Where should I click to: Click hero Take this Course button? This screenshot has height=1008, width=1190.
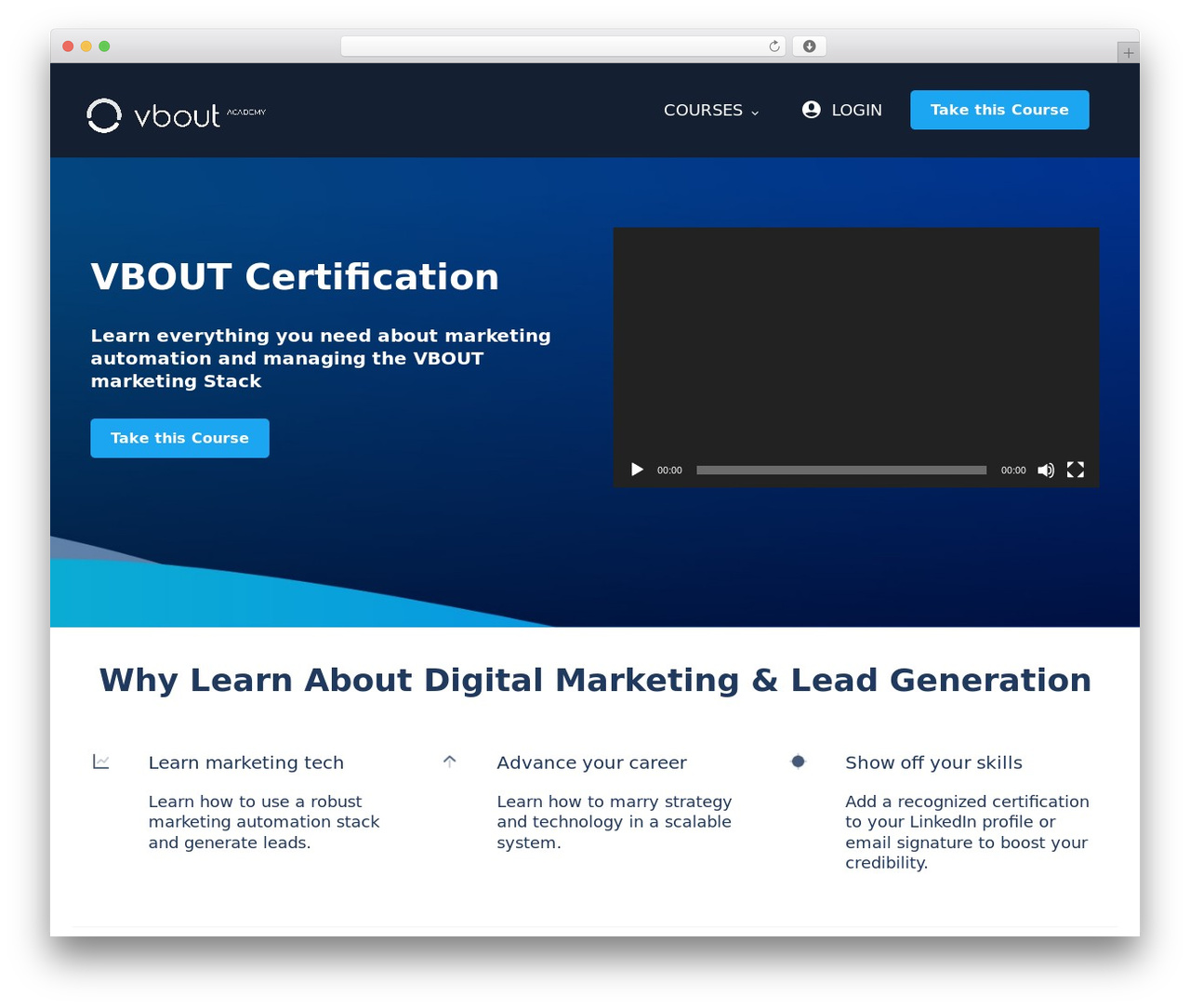click(x=179, y=438)
